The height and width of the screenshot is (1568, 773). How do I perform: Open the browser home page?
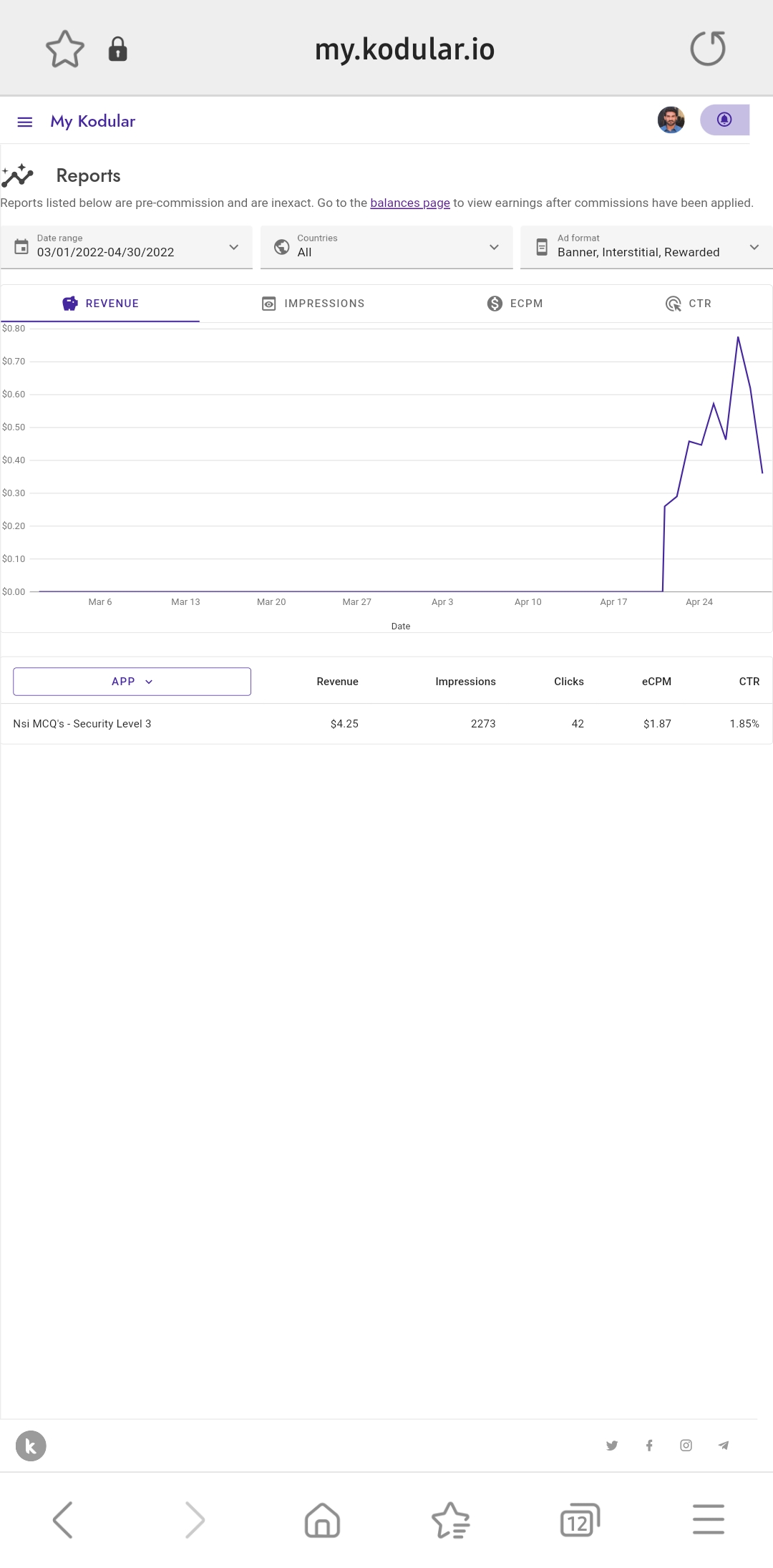pyautogui.click(x=322, y=1519)
